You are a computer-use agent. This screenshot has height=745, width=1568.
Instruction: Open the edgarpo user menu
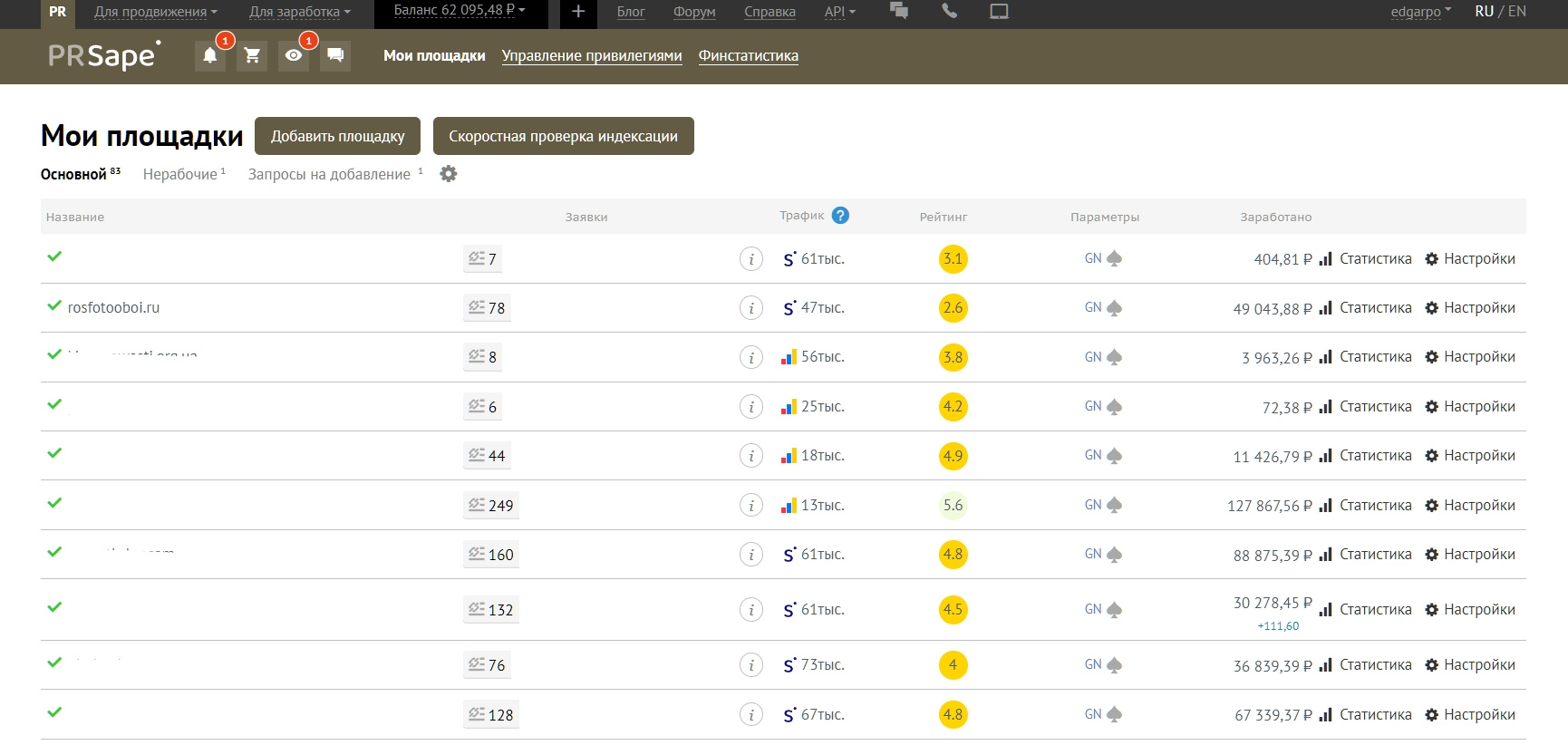[1420, 12]
